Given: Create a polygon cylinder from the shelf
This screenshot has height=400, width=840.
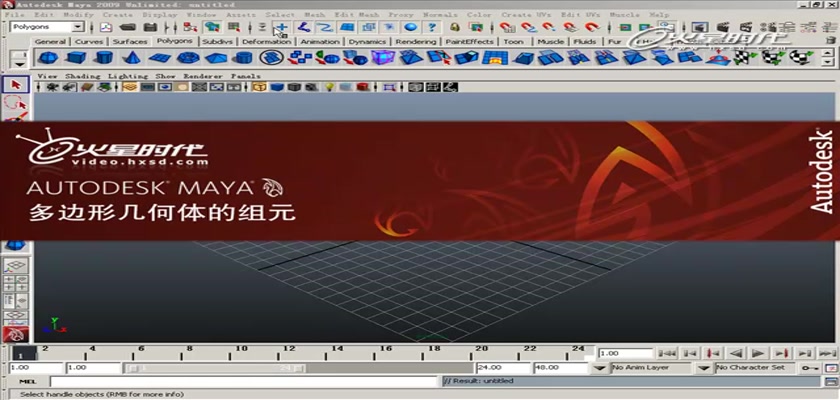Looking at the screenshot, I should tap(104, 57).
